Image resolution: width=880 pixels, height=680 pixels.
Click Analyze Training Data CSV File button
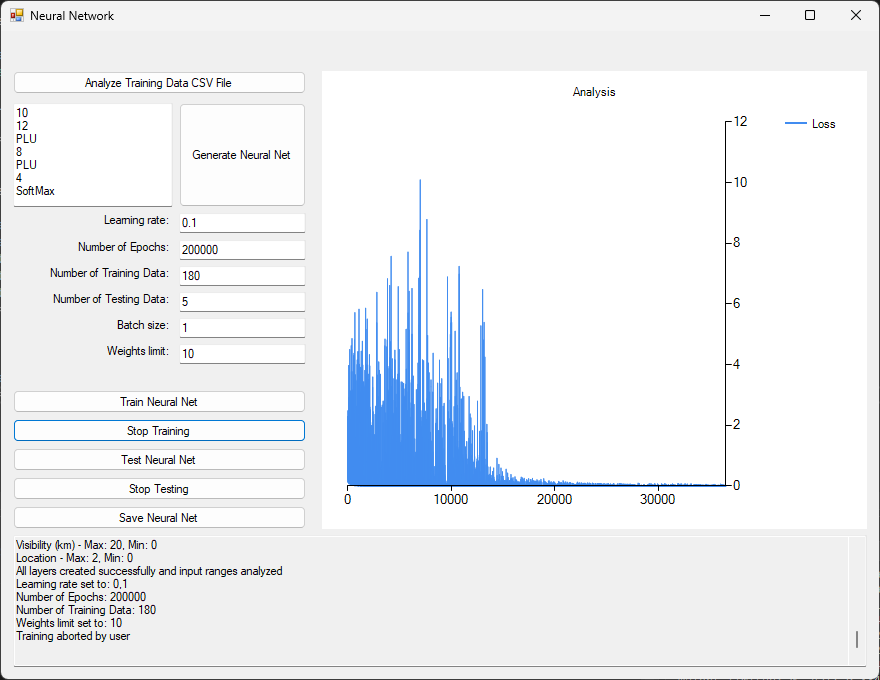tap(159, 83)
